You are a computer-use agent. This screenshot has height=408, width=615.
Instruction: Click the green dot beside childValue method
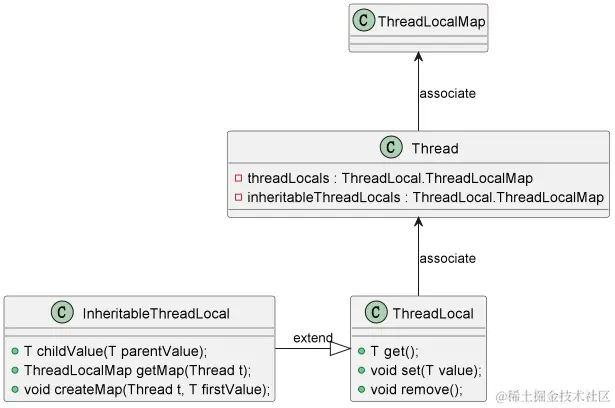(15, 351)
